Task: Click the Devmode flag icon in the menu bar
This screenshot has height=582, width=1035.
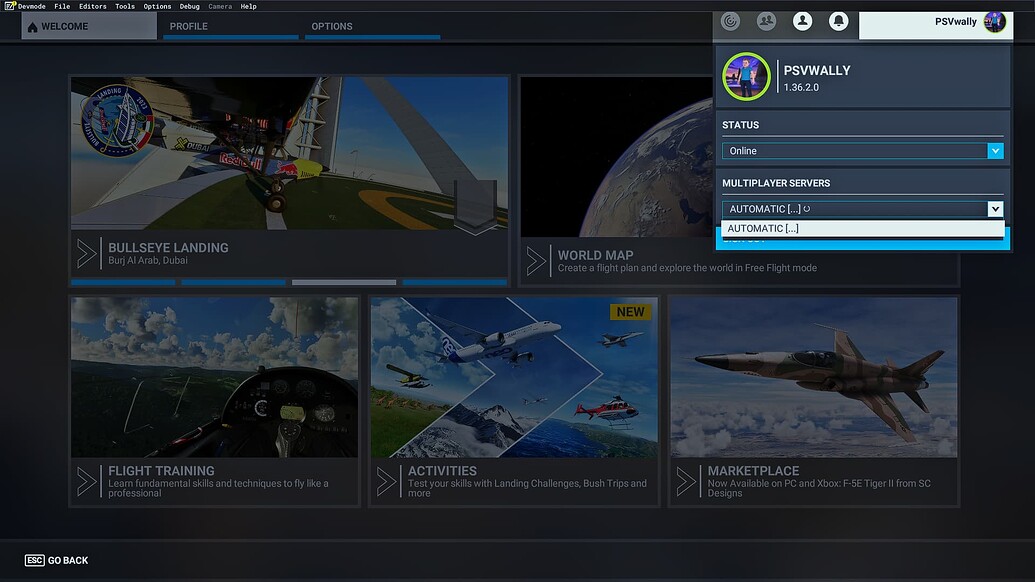Action: [9, 5]
